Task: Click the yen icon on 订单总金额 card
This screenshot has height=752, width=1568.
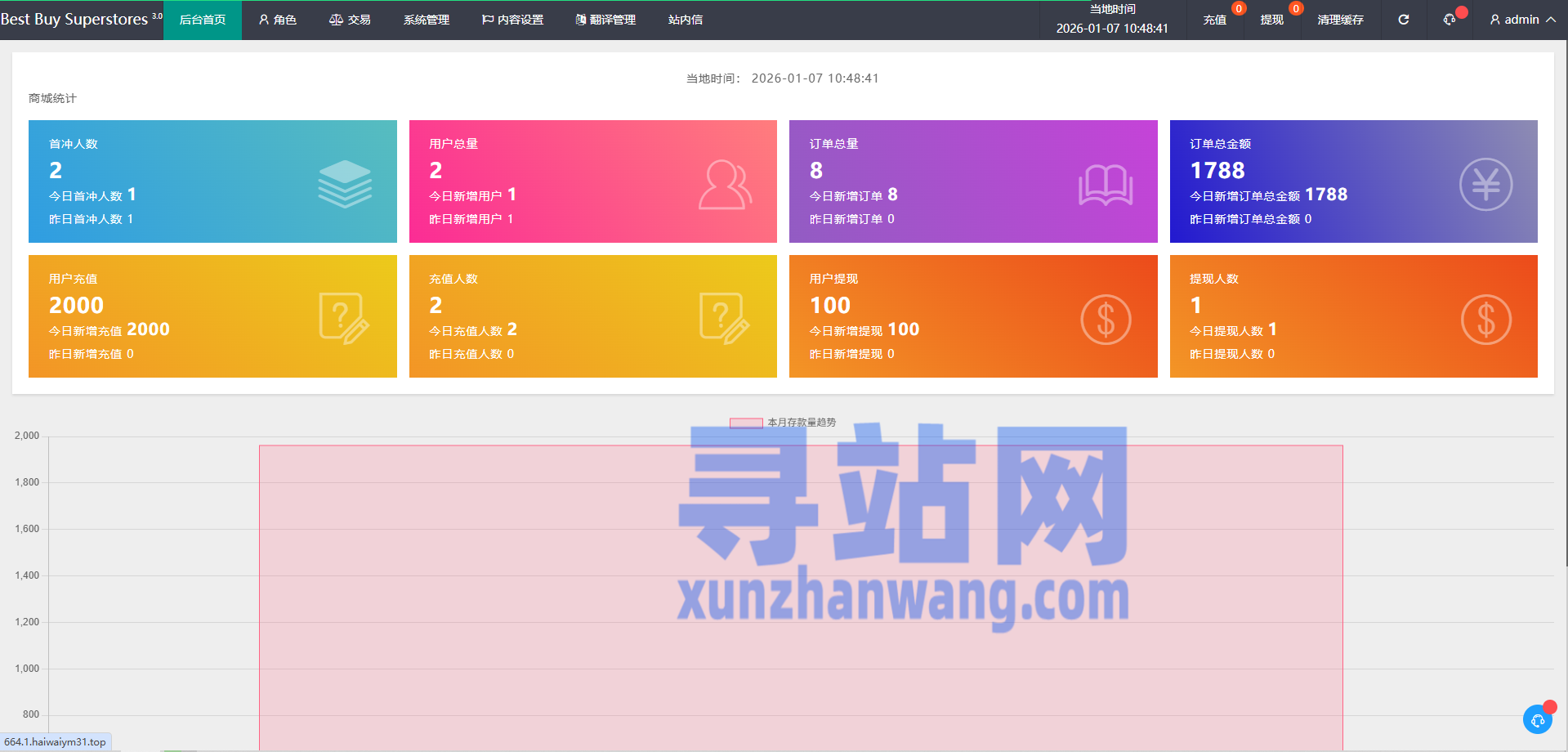Action: [1485, 185]
